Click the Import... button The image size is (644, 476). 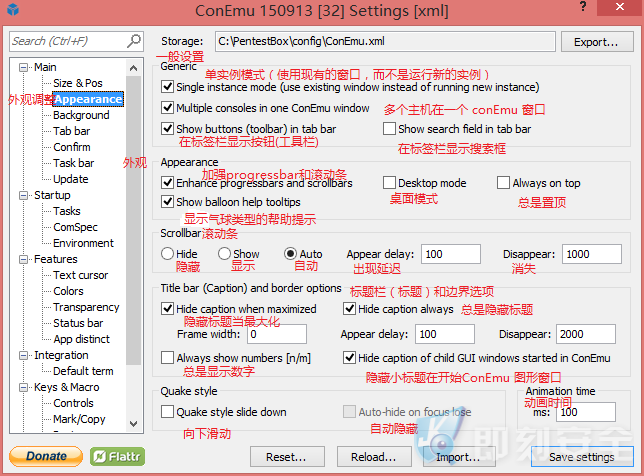(x=460, y=457)
